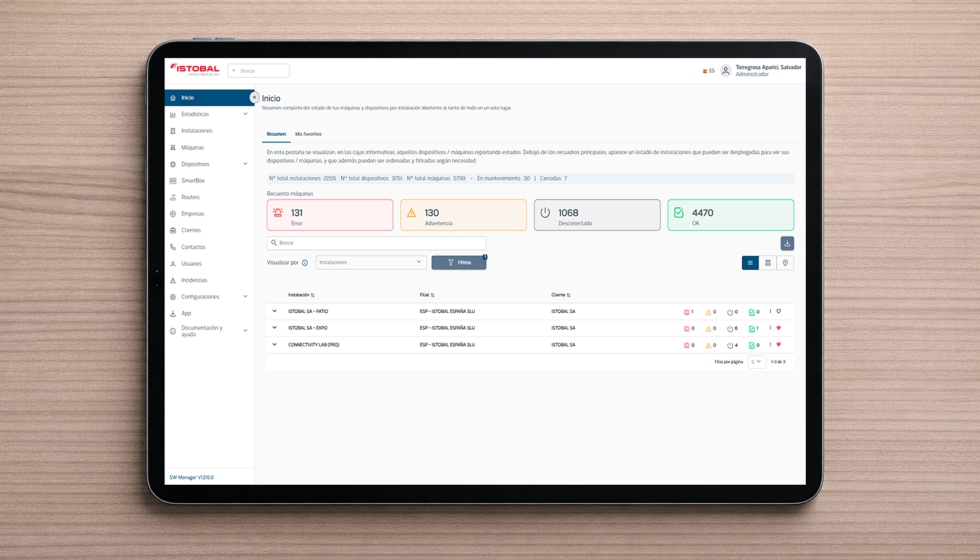Click the user avatar icon in header
This screenshot has width=980, height=560.
point(725,71)
